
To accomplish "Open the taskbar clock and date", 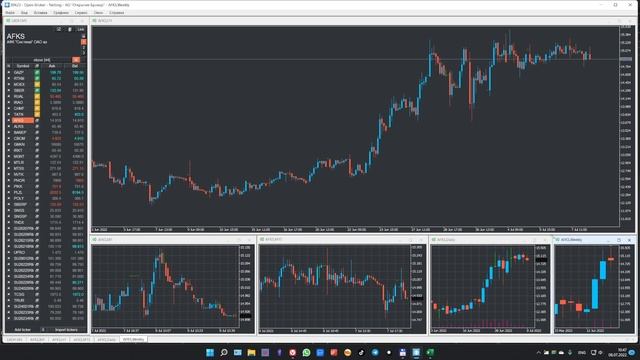I will click(x=617, y=352).
